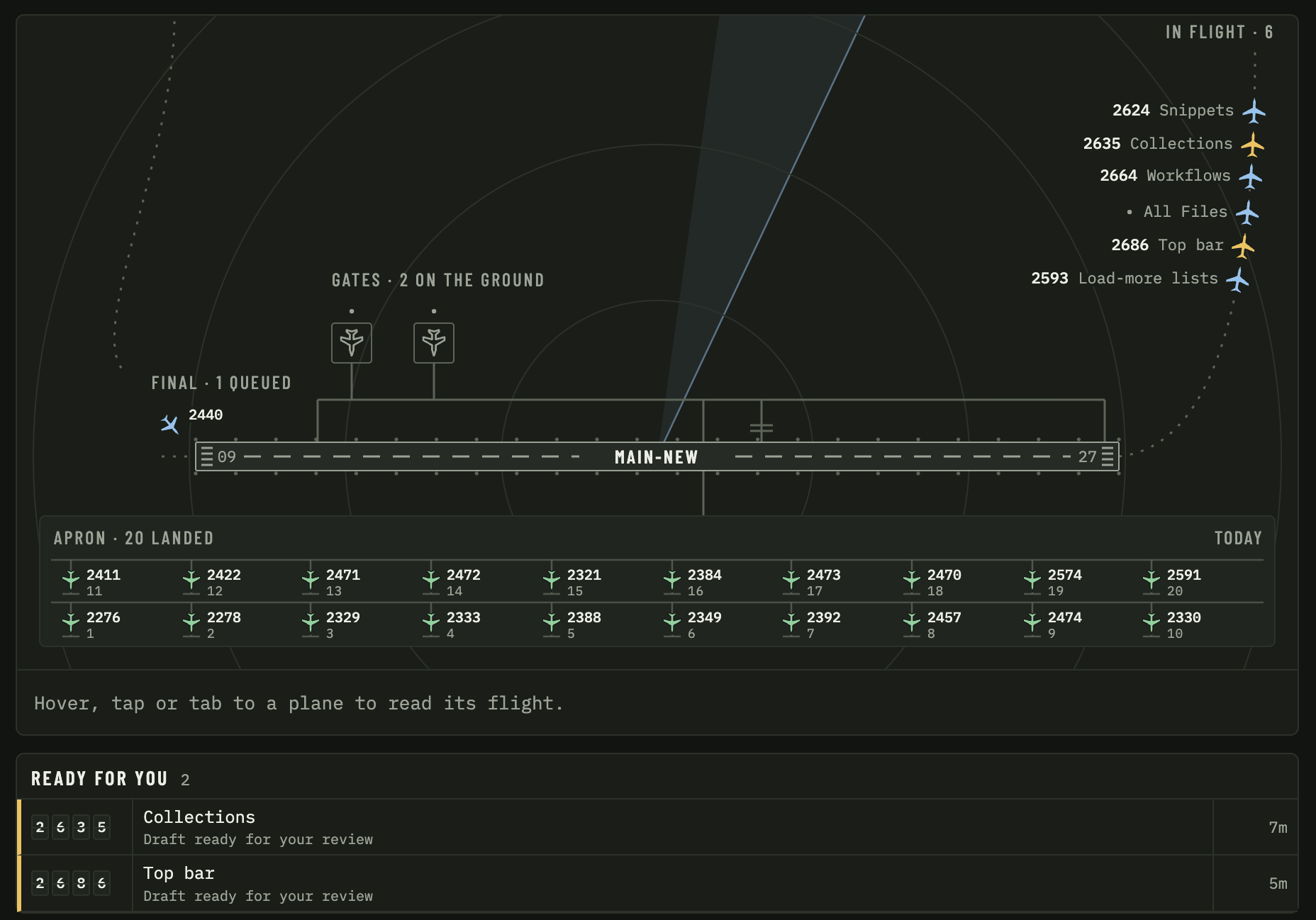Click the 2686 Top bar flight label
Screen dimensions: 1316x920
pyautogui.click(x=1168, y=245)
